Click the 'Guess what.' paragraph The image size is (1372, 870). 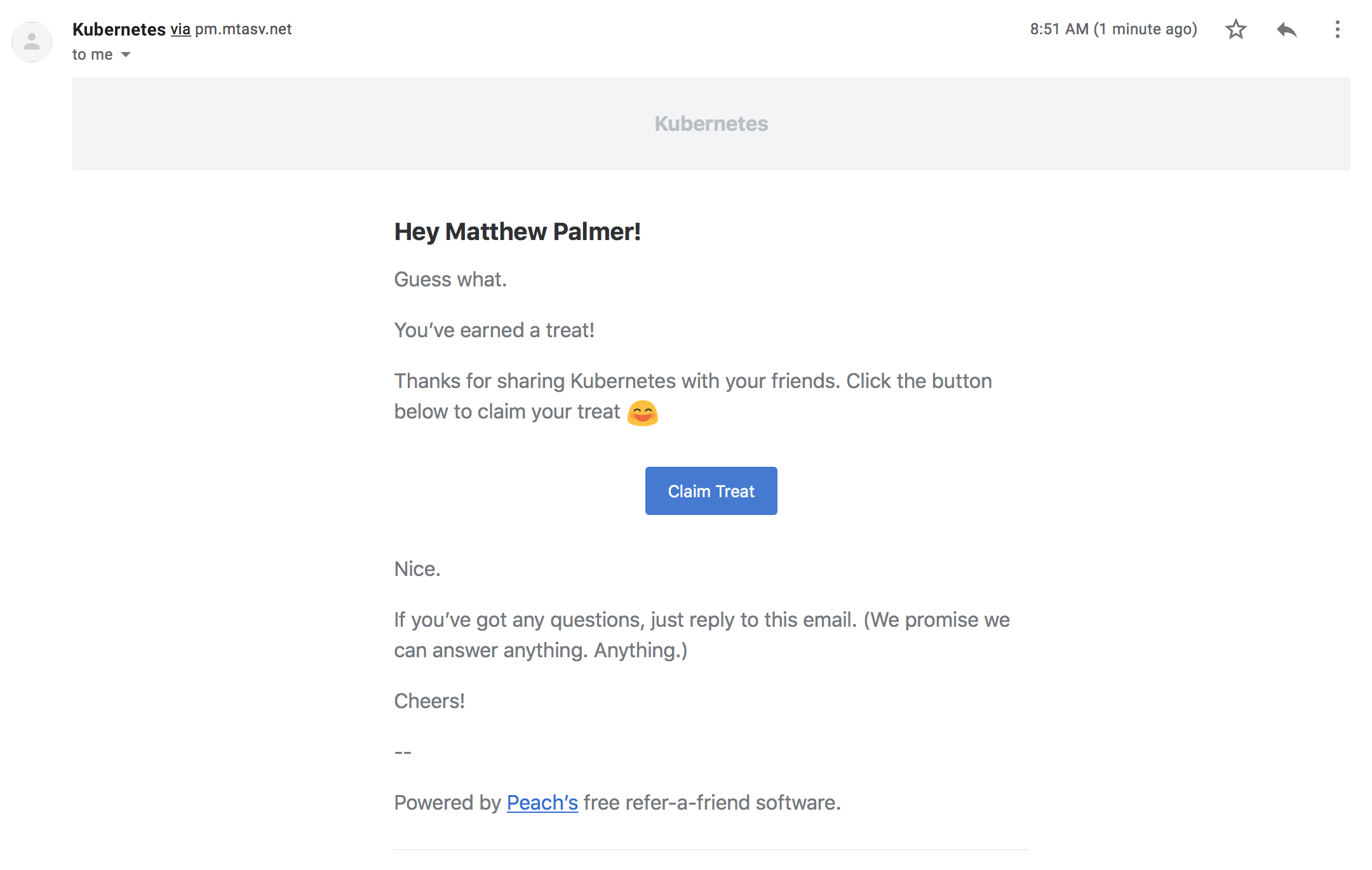click(450, 279)
